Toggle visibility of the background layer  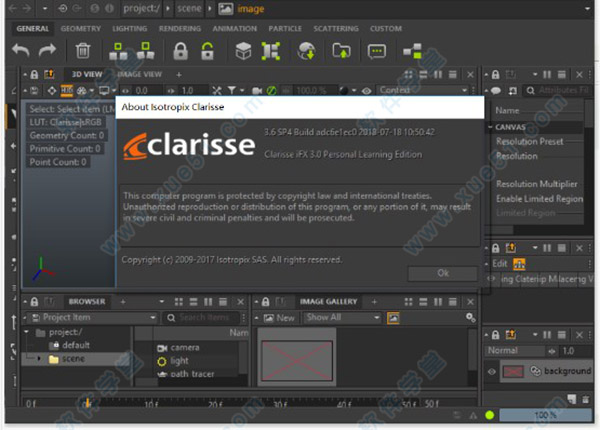coord(493,371)
